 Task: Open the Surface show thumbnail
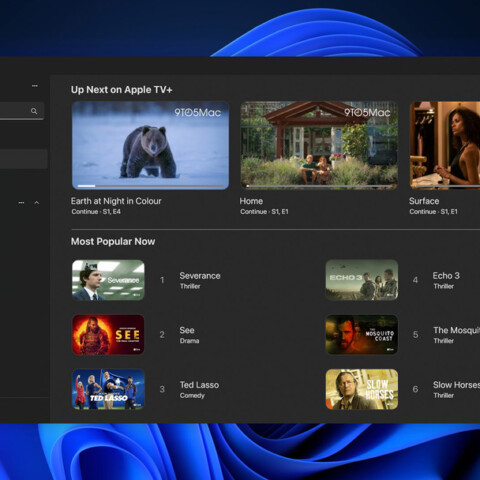(445, 145)
